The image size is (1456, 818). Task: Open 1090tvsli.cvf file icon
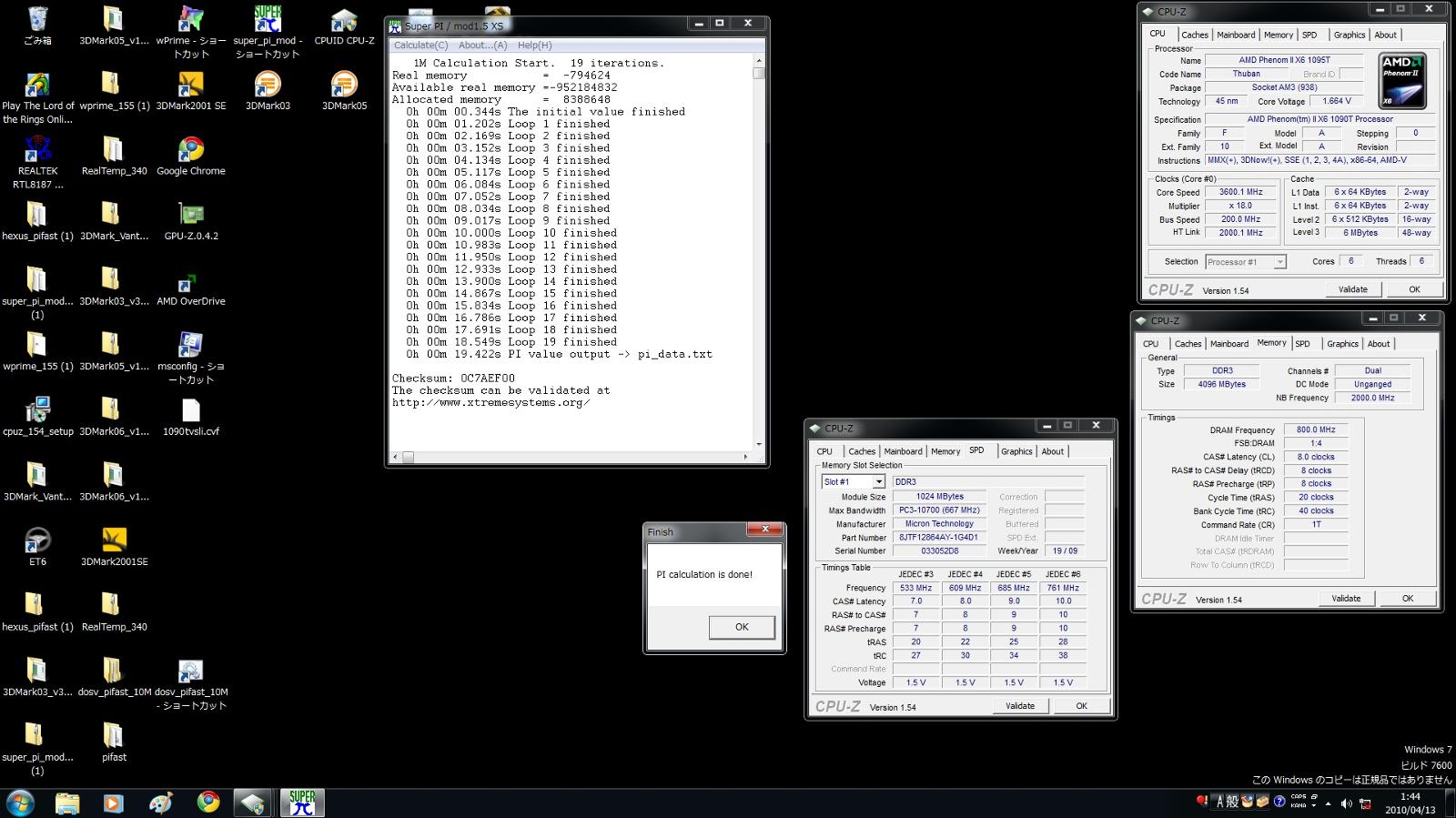tap(191, 417)
